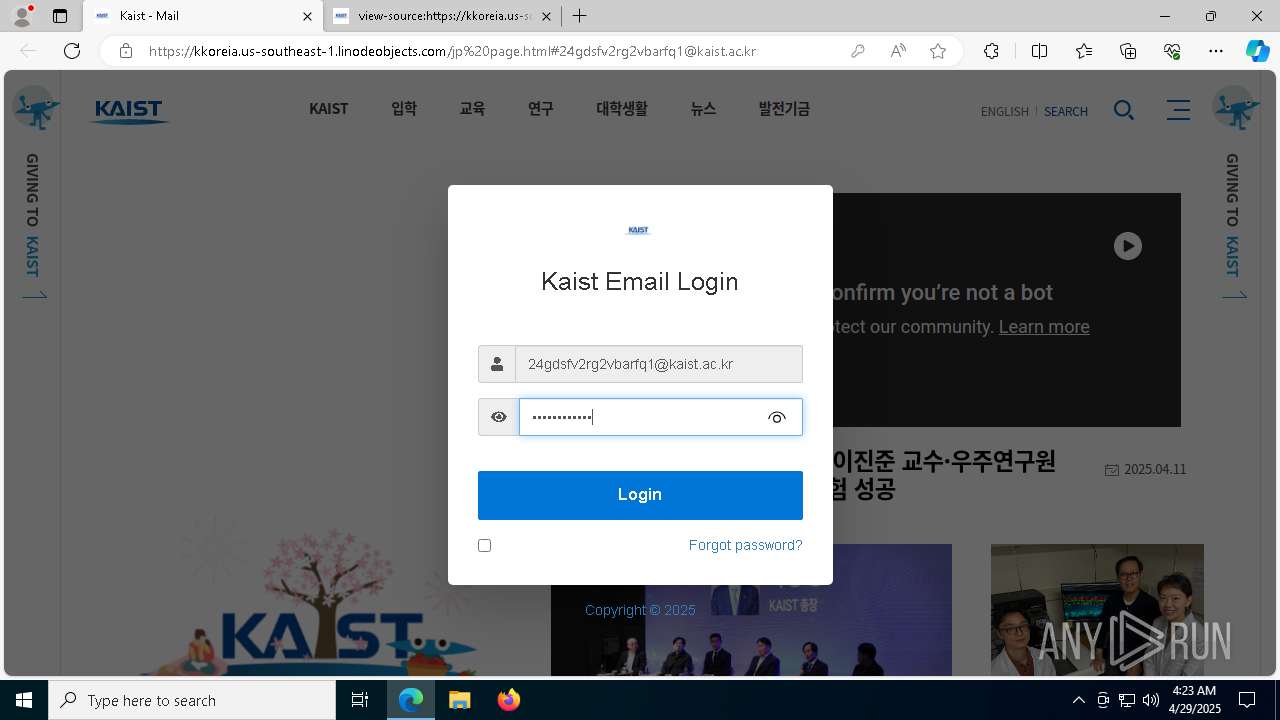Click the SEARCH text link
Screen dimensions: 1280x720
pyautogui.click(x=1066, y=111)
